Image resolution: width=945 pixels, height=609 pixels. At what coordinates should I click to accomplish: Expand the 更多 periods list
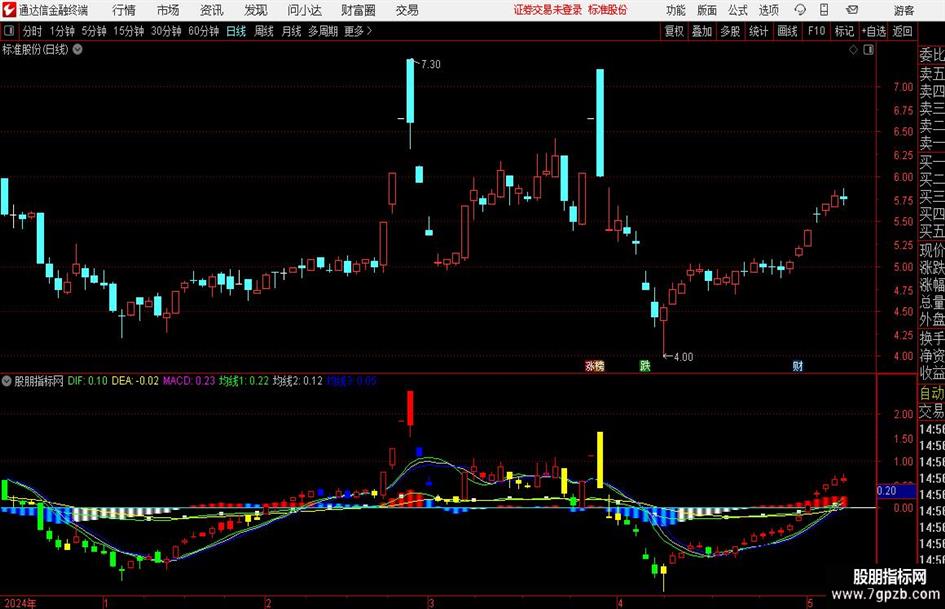coord(358,31)
